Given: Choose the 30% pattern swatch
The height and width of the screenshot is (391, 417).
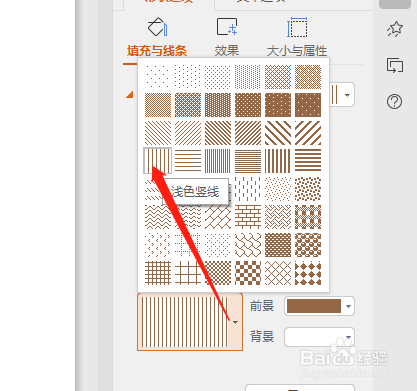Looking at the screenshot, I should tap(278, 77).
